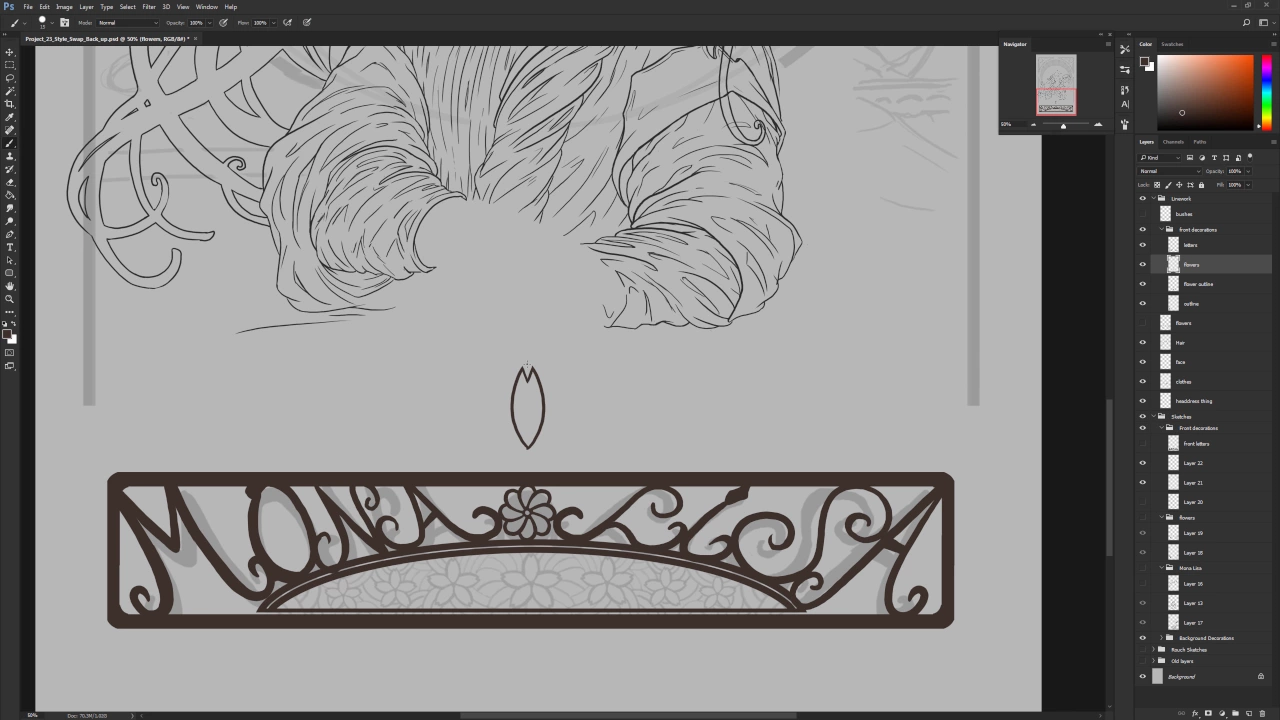Select the Brush tool in the toolbox
1280x720 pixels.
click(x=10, y=143)
